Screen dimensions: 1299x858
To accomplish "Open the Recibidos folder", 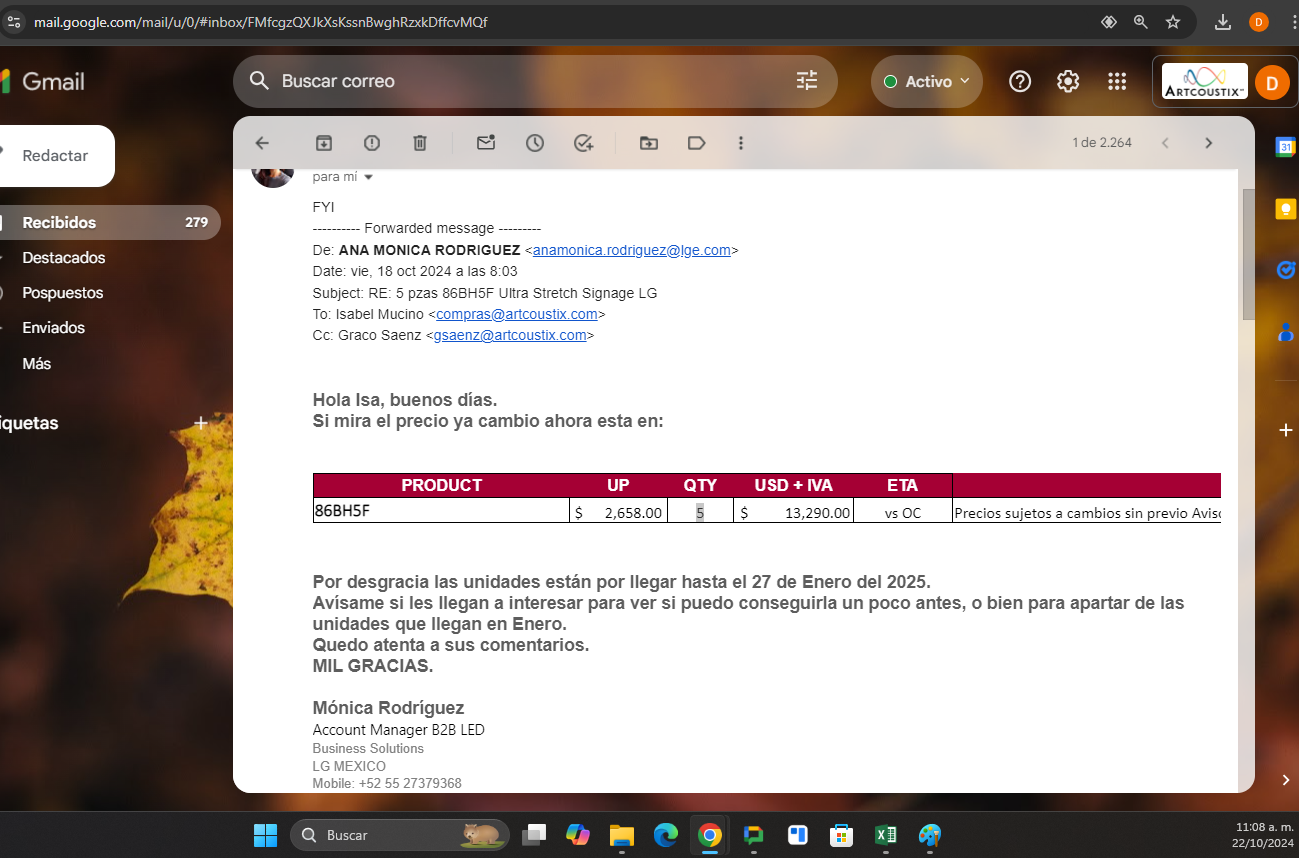I will pos(110,222).
